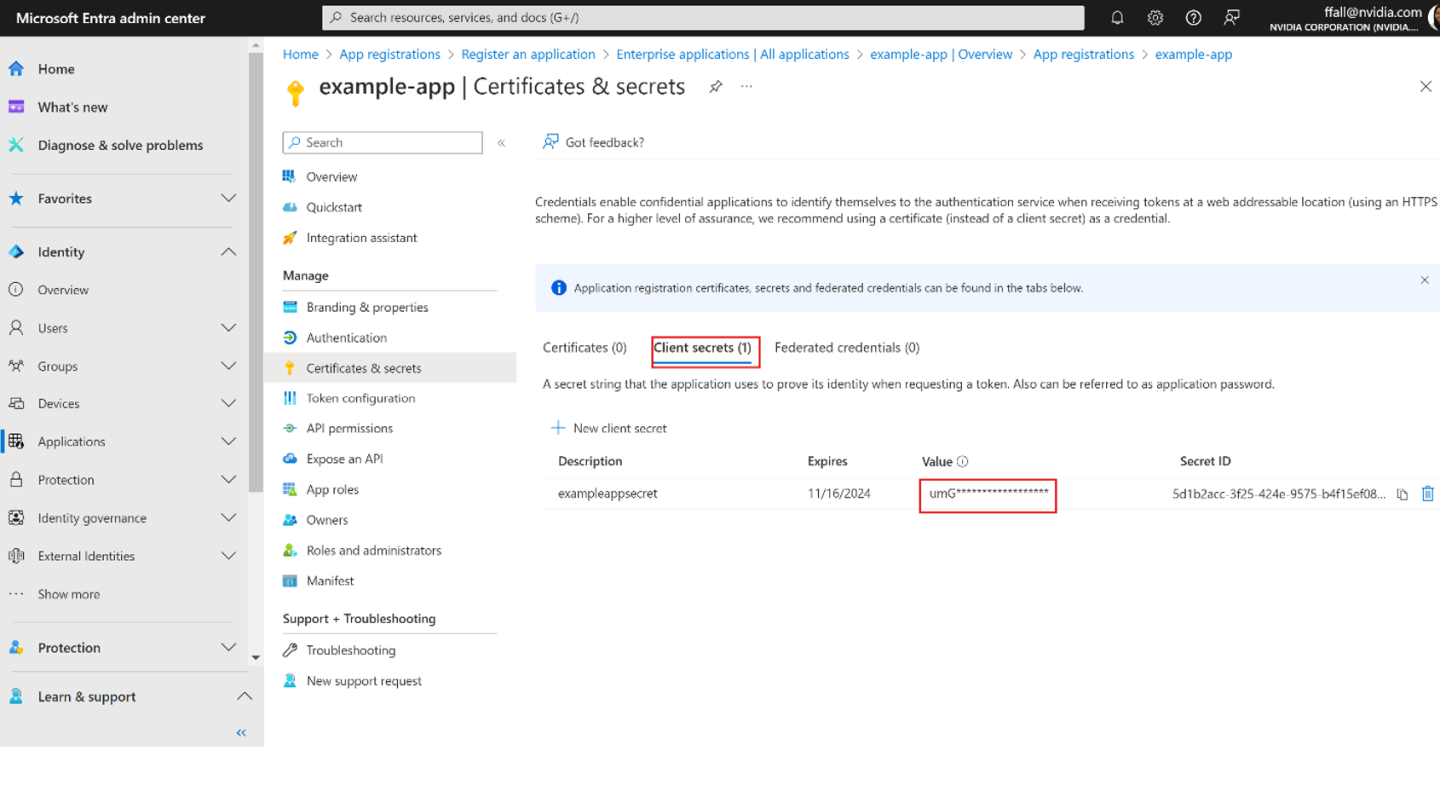The image size is (1440, 797).
Task: Switch to the Federated credentials tab
Action: coord(846,348)
